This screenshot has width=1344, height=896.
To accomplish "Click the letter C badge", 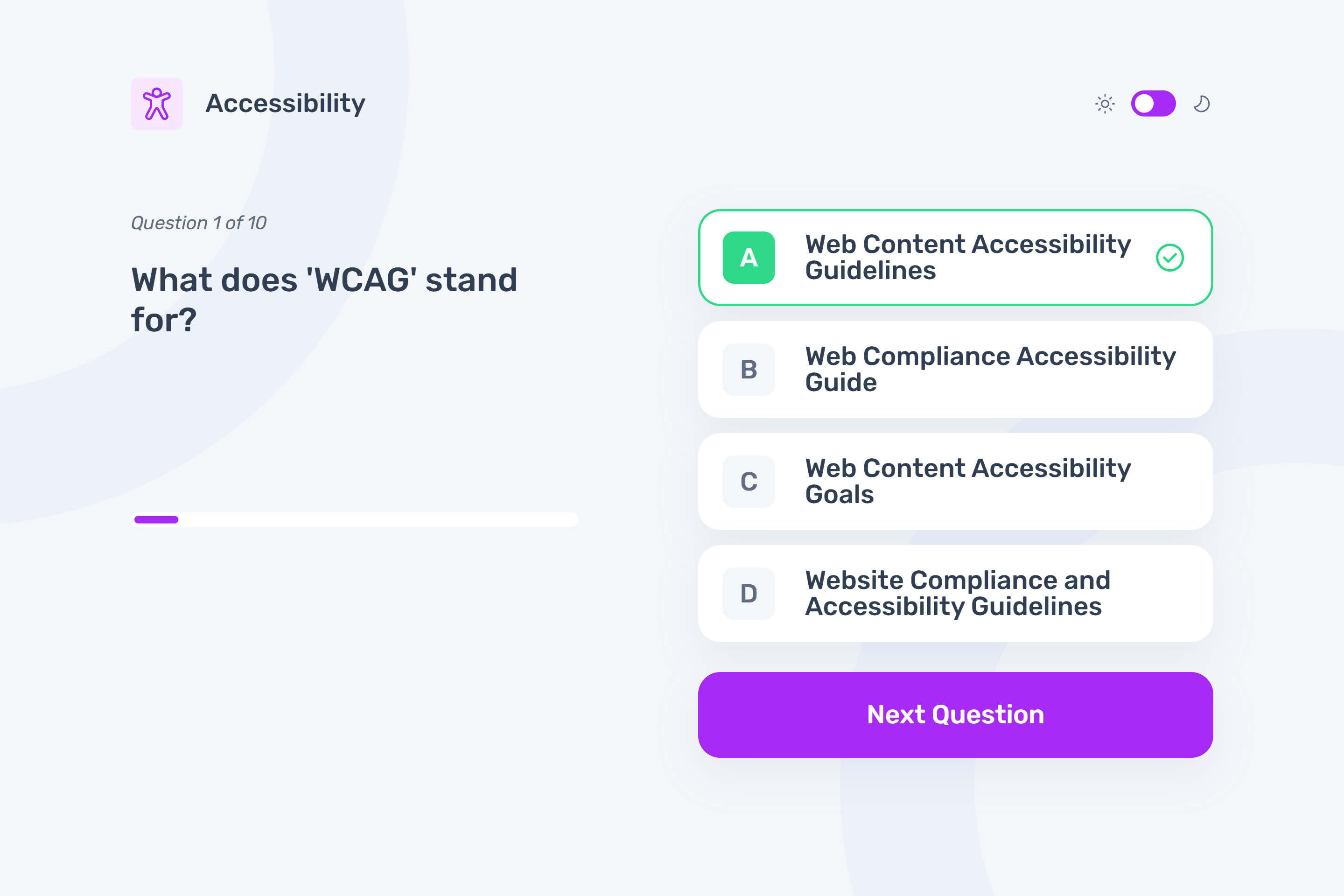I will click(x=749, y=482).
